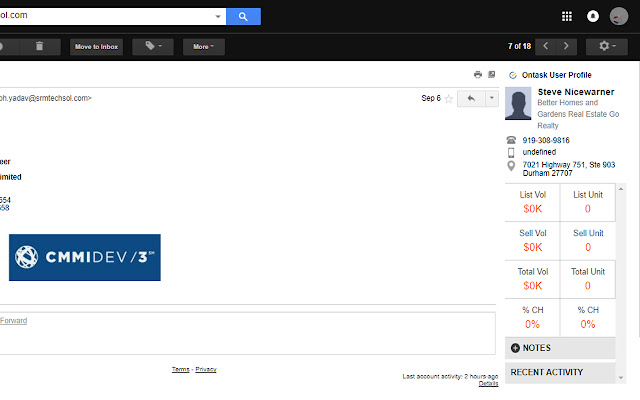Click the Sell Unit 0 cell

(x=588, y=241)
